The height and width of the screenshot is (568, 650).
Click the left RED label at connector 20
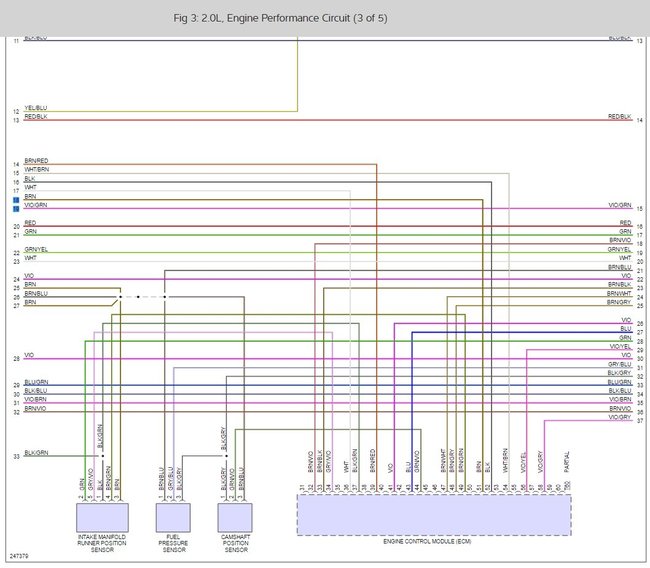point(30,223)
